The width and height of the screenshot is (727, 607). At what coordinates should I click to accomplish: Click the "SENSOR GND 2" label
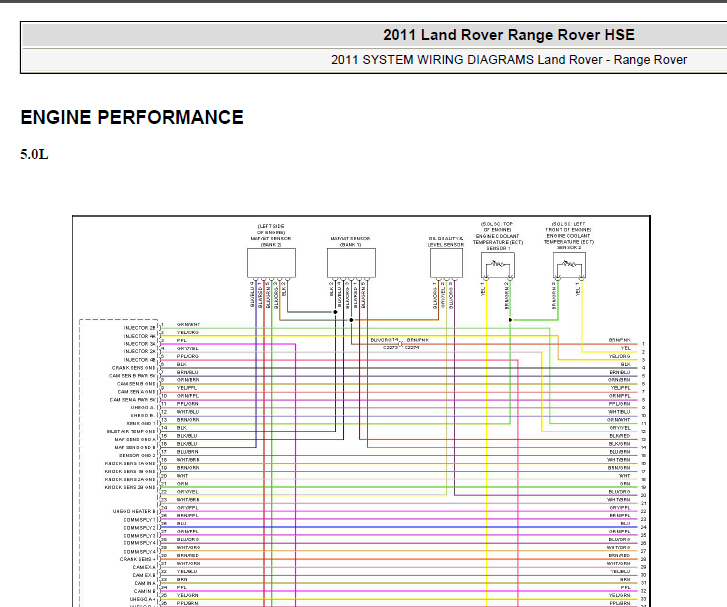point(137,455)
